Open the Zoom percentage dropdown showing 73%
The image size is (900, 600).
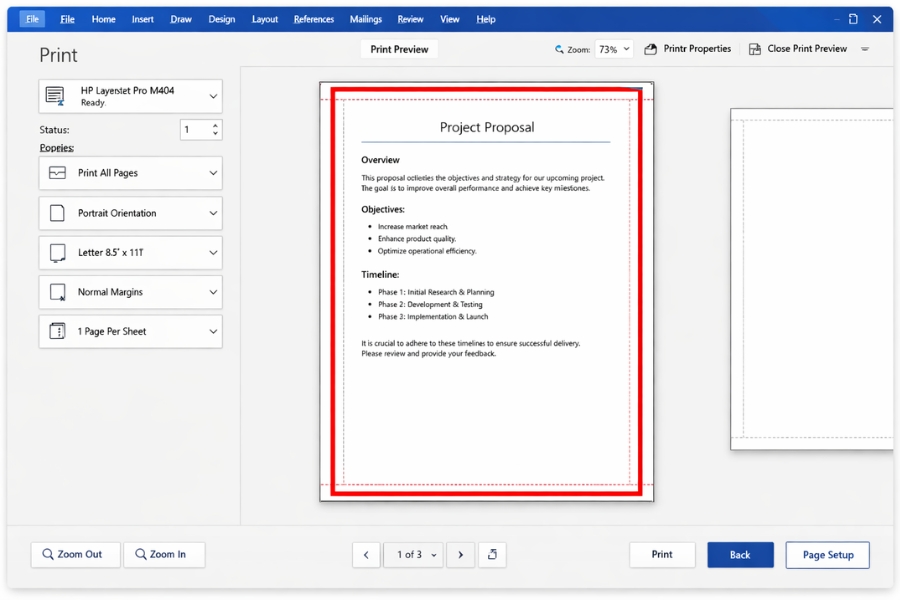pyautogui.click(x=614, y=48)
